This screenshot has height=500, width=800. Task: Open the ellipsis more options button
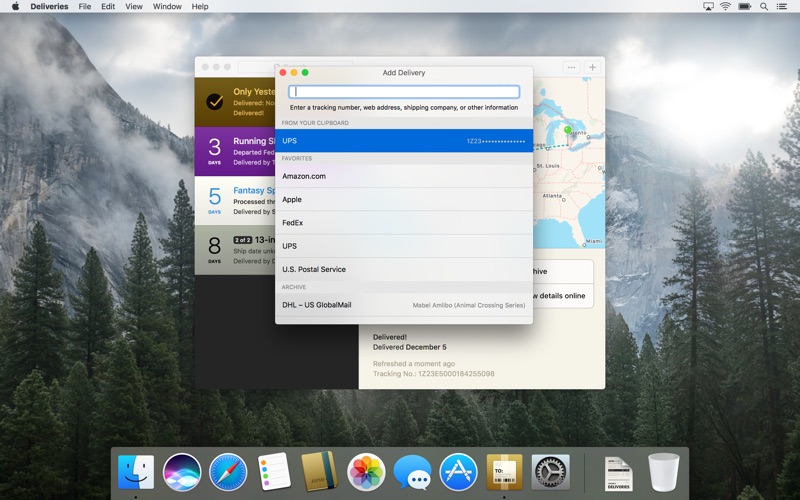(571, 67)
